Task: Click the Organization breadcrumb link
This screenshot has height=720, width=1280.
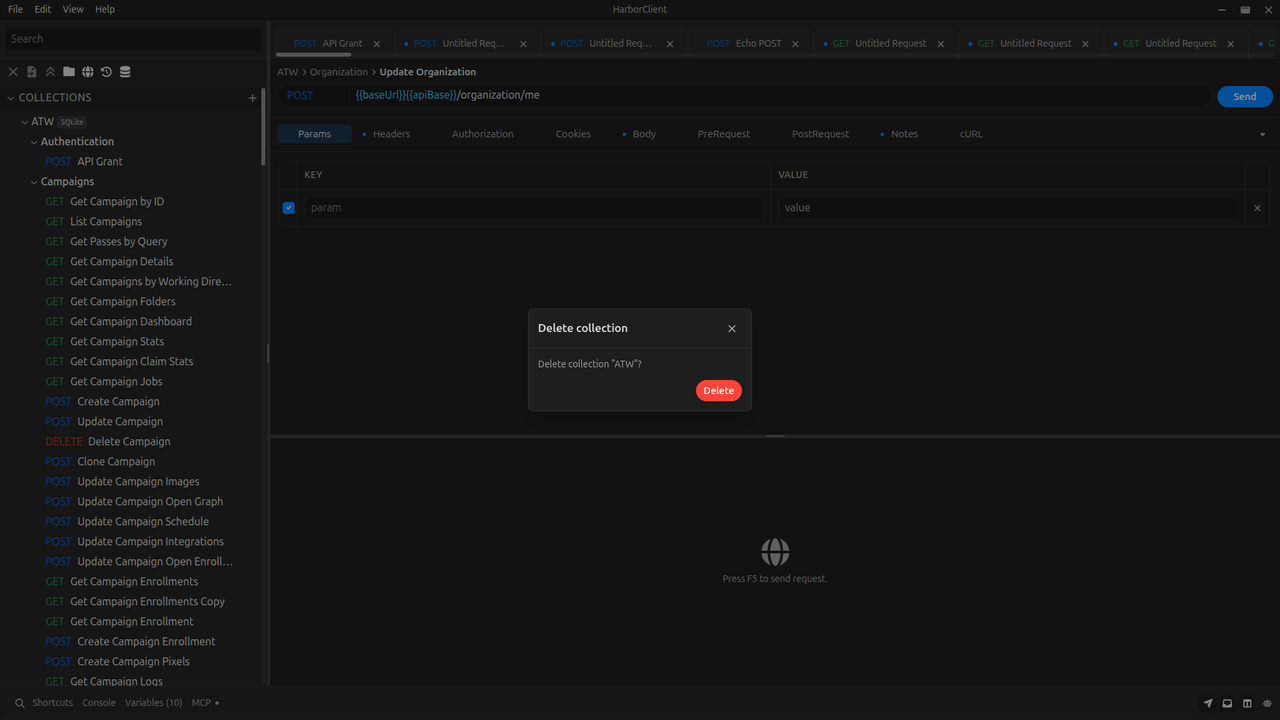Action: [339, 72]
